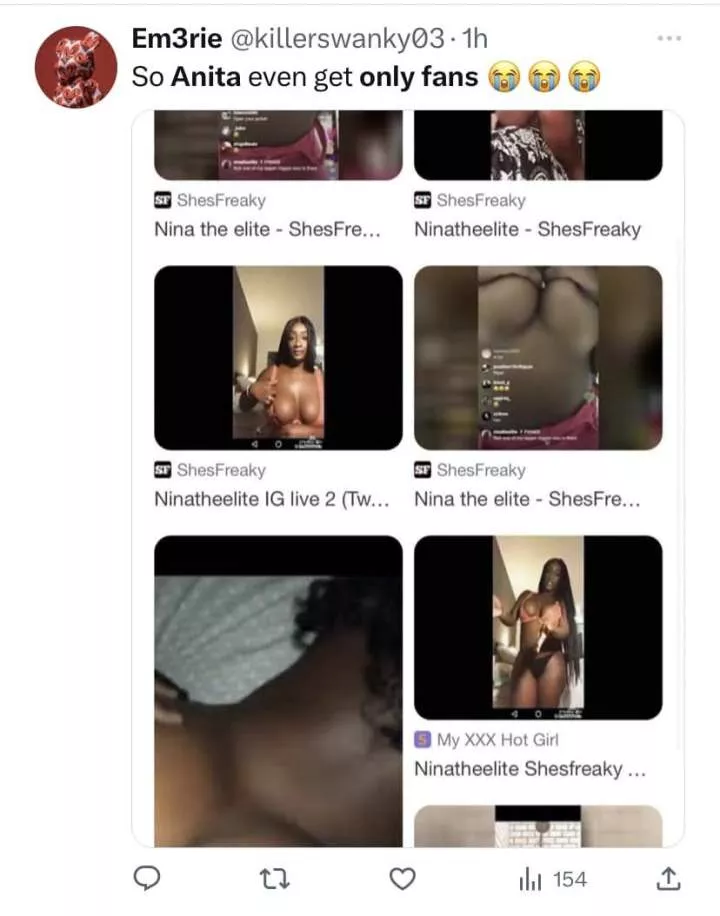Open the three-dot more options menu
The height and width of the screenshot is (916, 720).
[669, 39]
